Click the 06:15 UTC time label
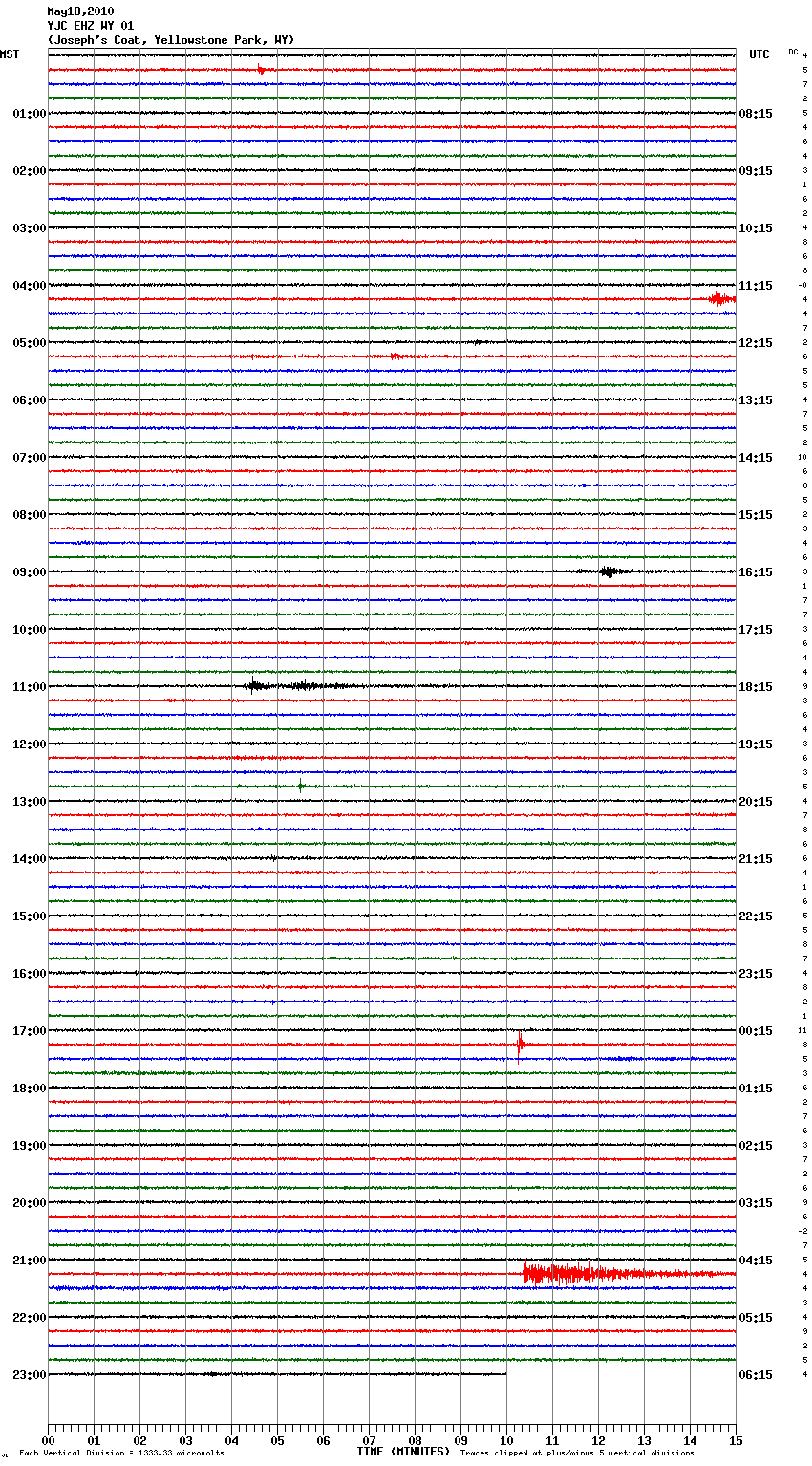The height and width of the screenshot is (1466, 812). pos(756,1375)
